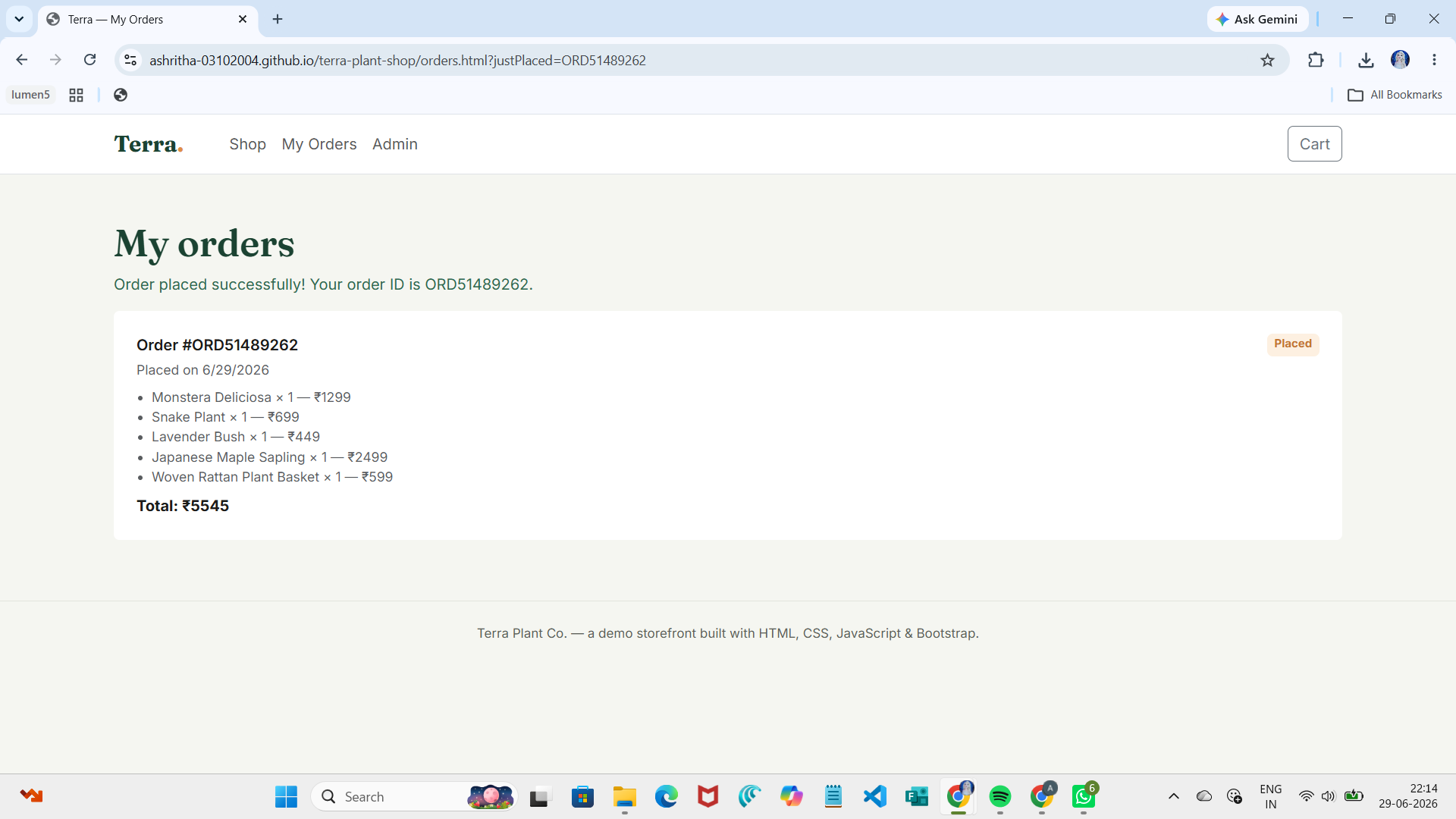Bookmark this page with the star

(1267, 60)
